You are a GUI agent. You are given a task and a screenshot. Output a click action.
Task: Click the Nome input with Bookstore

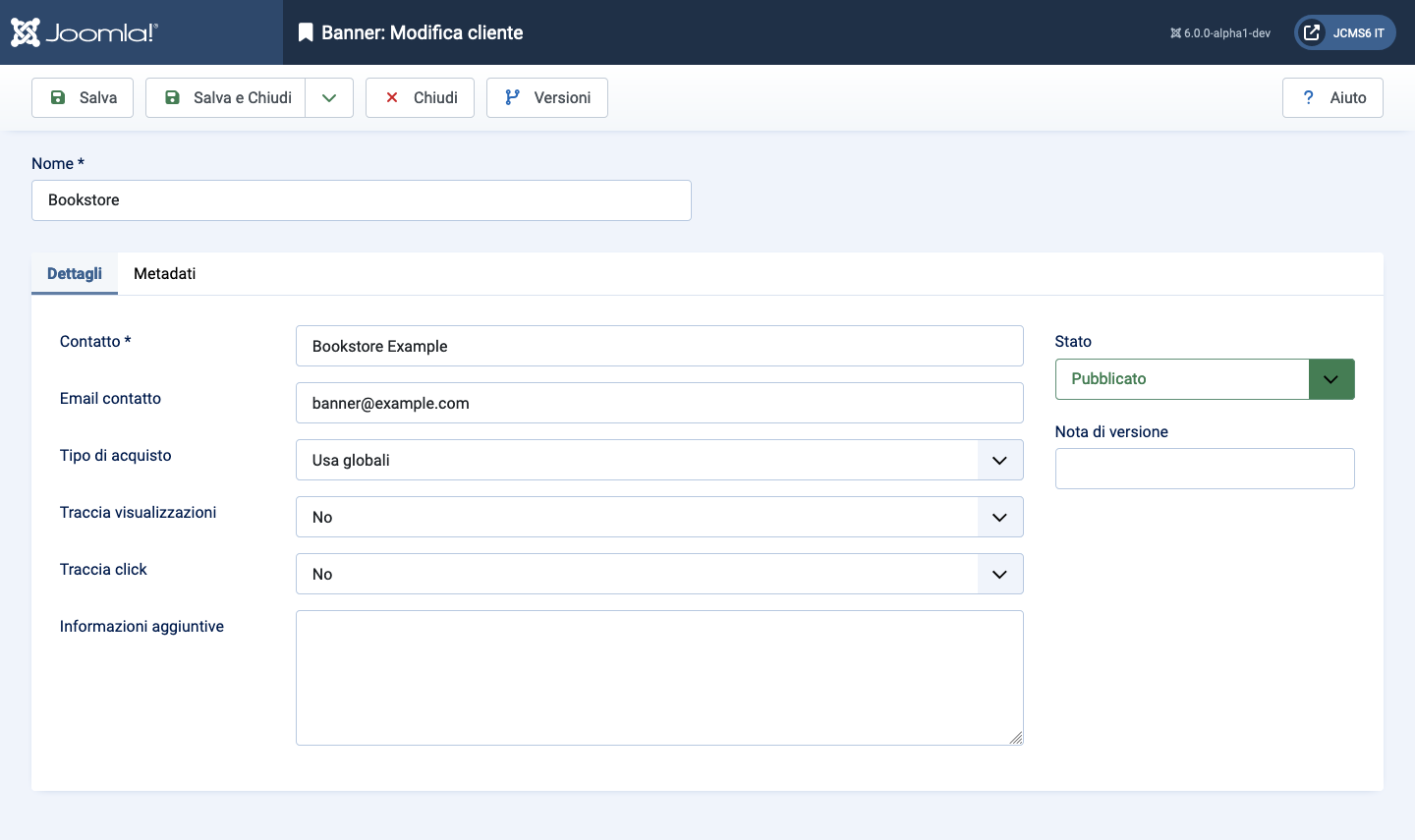(x=362, y=200)
